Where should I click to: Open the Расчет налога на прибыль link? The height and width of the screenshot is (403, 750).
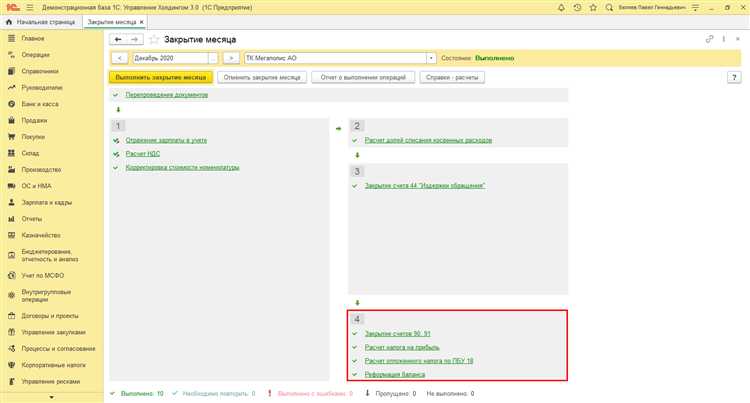pyautogui.click(x=402, y=347)
